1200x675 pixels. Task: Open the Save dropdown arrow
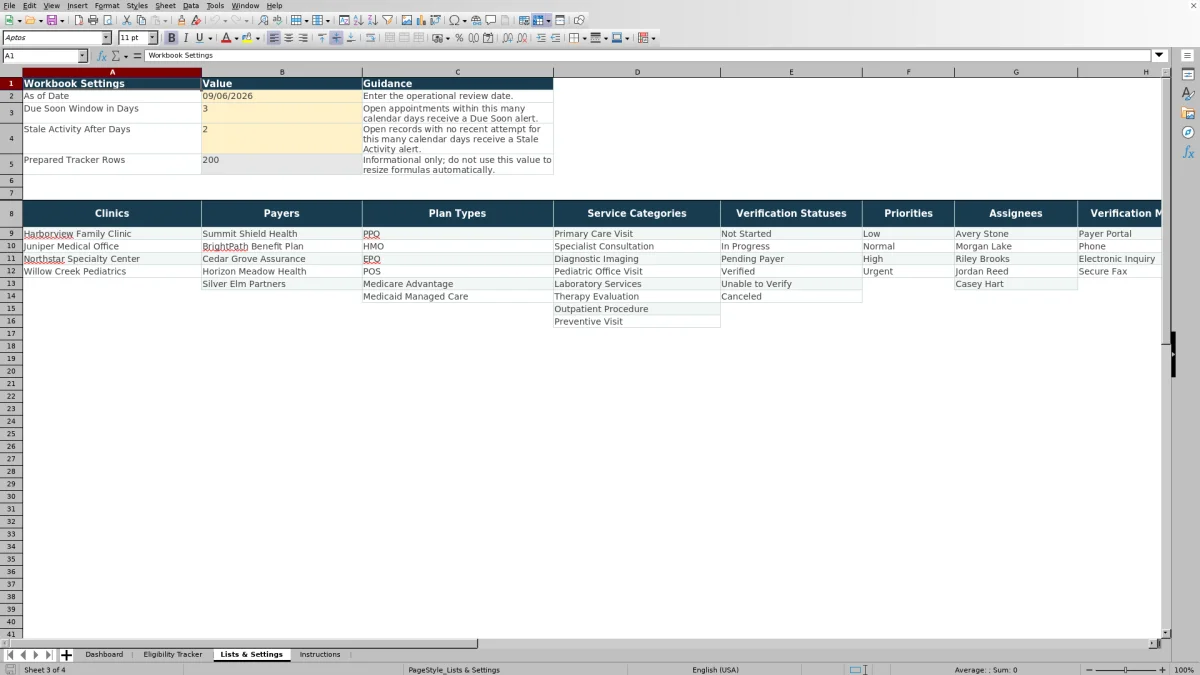pos(62,20)
